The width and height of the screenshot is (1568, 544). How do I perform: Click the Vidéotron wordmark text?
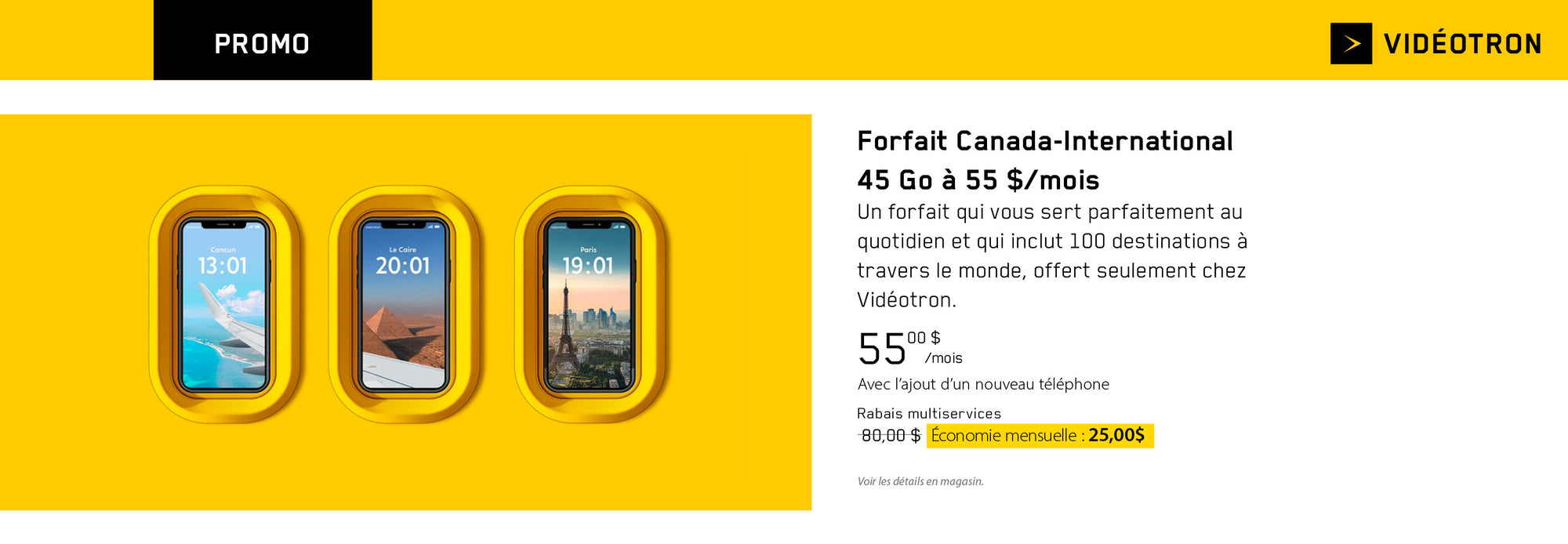pos(1463,44)
